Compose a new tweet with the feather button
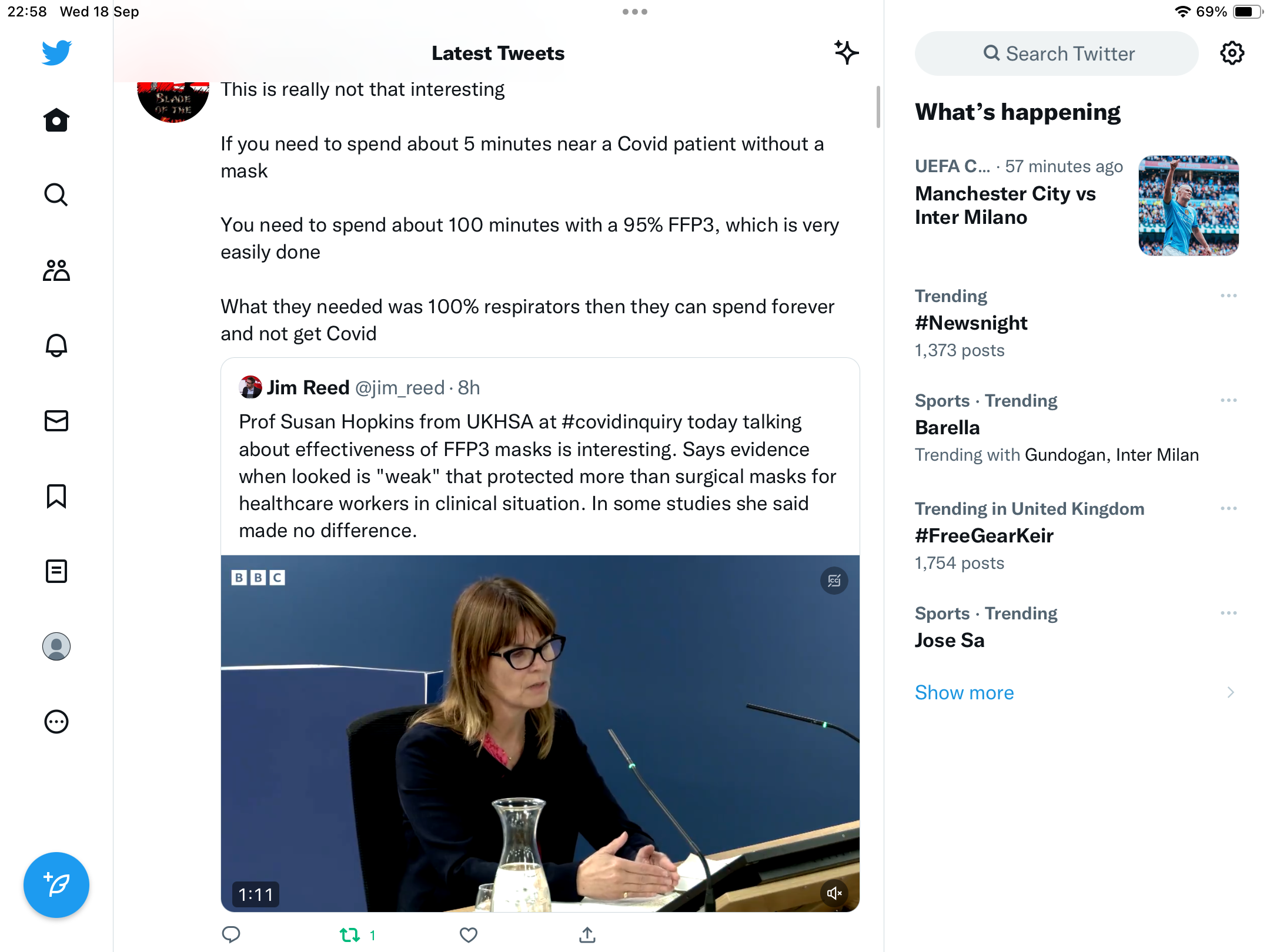This screenshot has width=1270, height=952. pyautogui.click(x=56, y=884)
